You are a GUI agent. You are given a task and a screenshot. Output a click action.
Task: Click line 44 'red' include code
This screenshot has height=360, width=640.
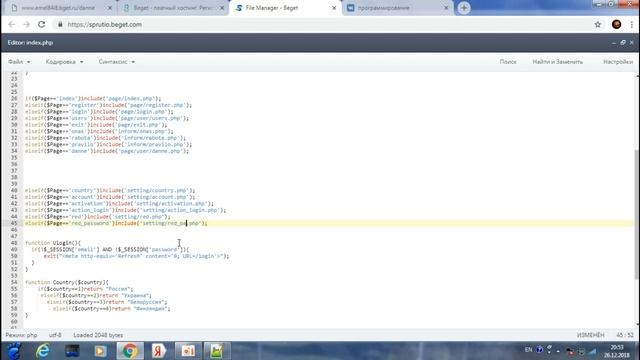[x=98, y=216]
